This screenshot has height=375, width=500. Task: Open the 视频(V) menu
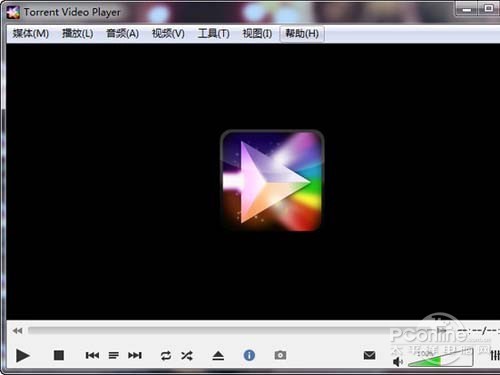tap(168, 34)
